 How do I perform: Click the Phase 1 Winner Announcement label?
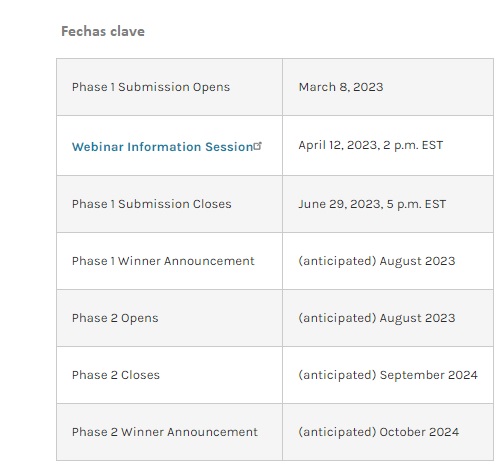click(x=163, y=261)
